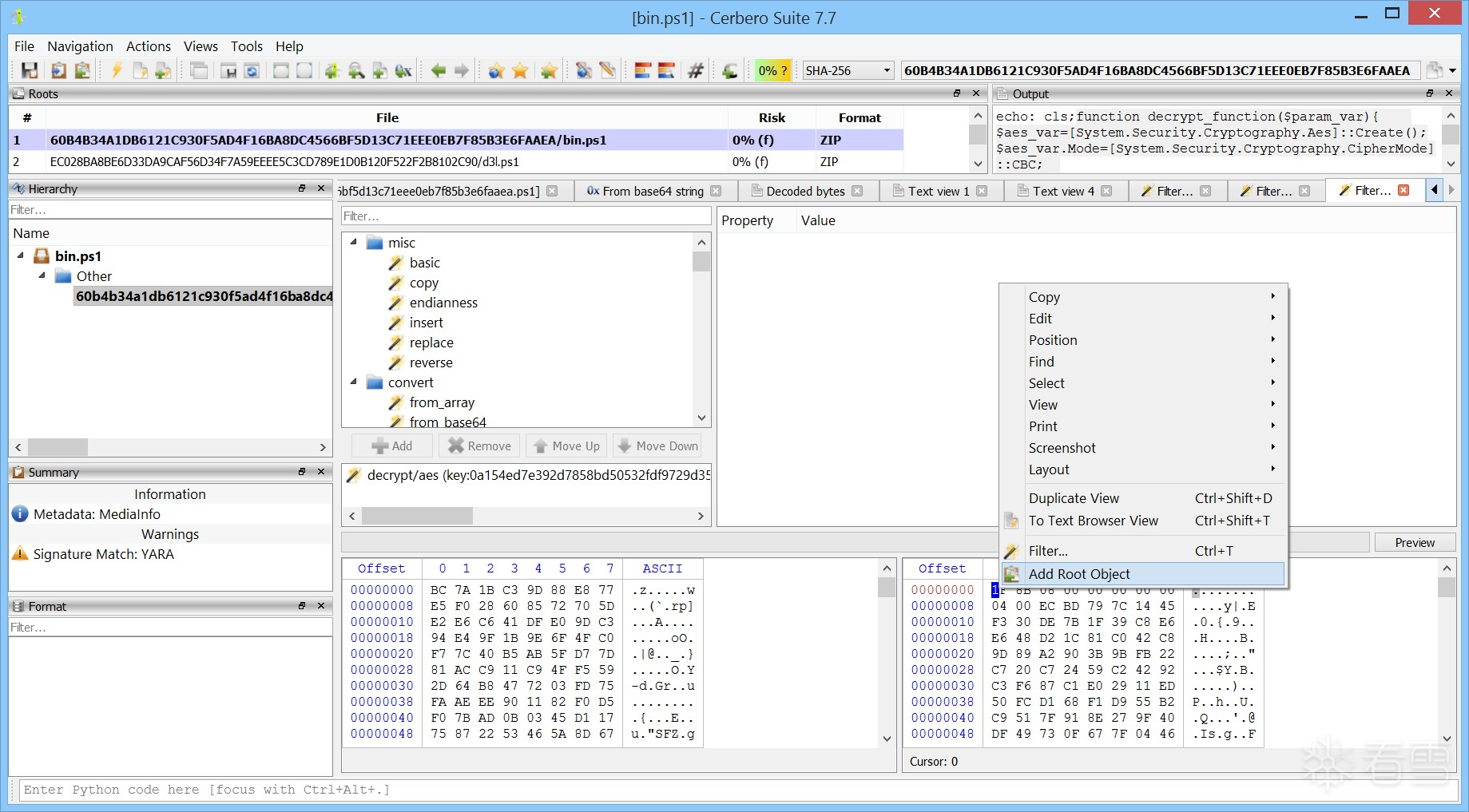Click the Save floppy disk toolbar icon
The width and height of the screenshot is (1469, 812).
pos(30,70)
